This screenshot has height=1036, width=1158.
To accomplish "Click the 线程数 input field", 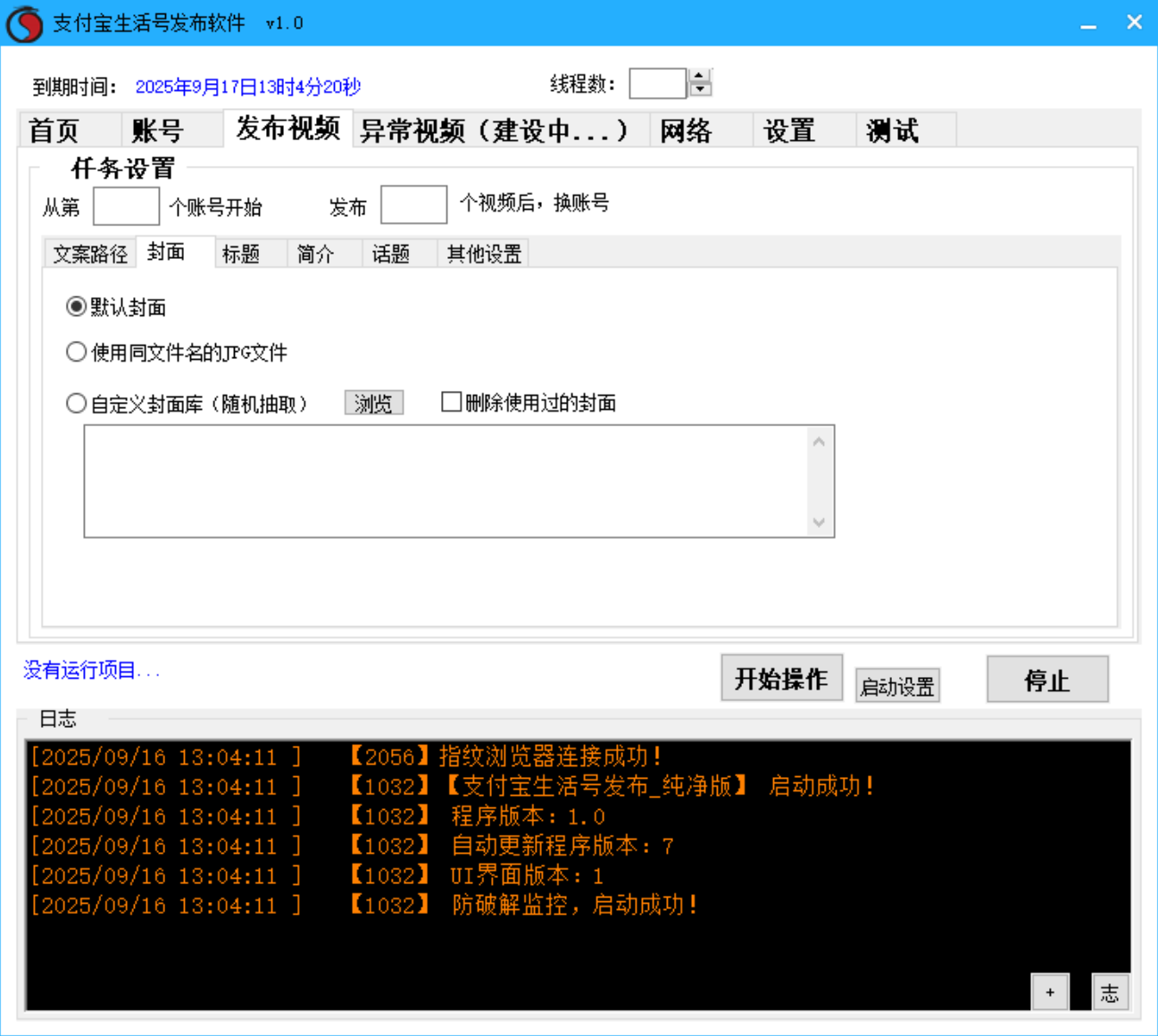I will point(656,82).
